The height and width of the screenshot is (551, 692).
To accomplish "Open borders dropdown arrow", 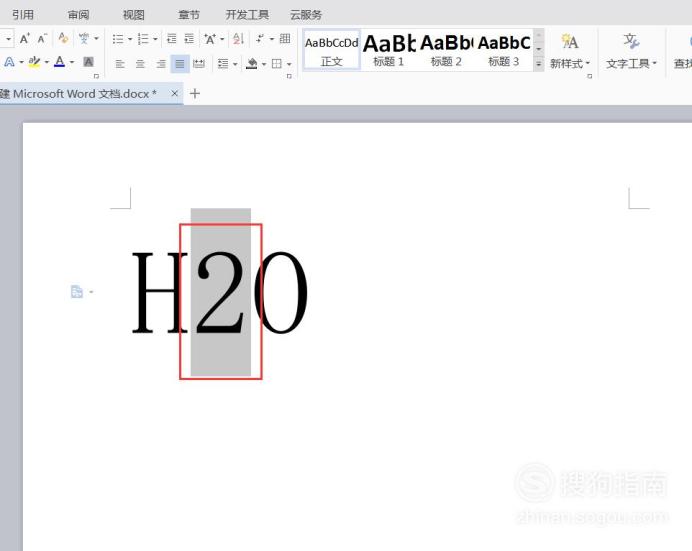I will (x=289, y=64).
